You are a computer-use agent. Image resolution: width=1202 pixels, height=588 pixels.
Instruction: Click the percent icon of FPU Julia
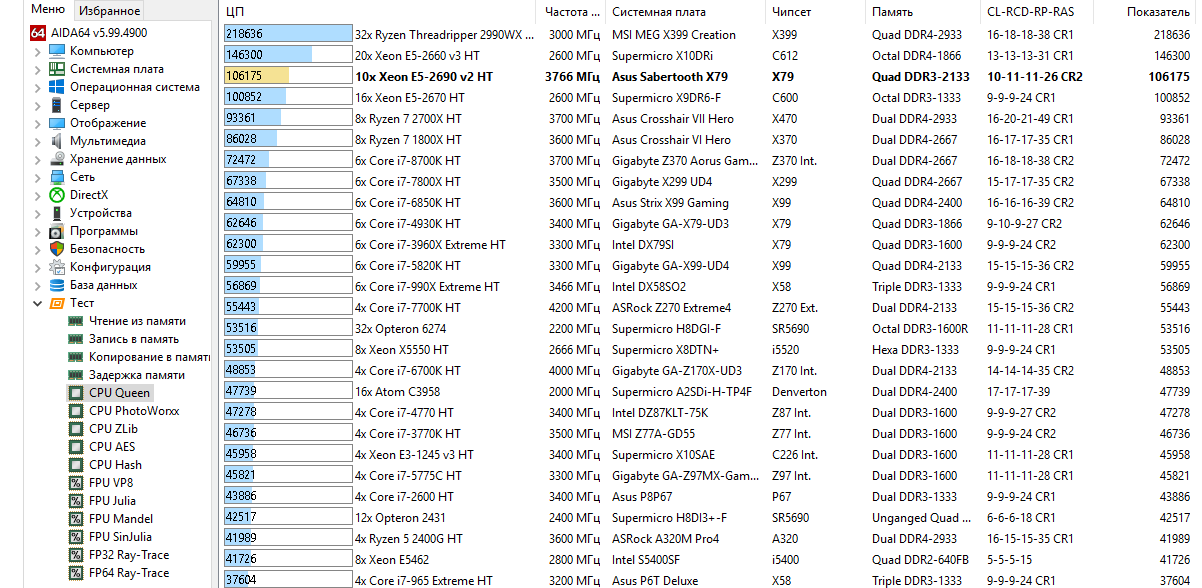75,501
